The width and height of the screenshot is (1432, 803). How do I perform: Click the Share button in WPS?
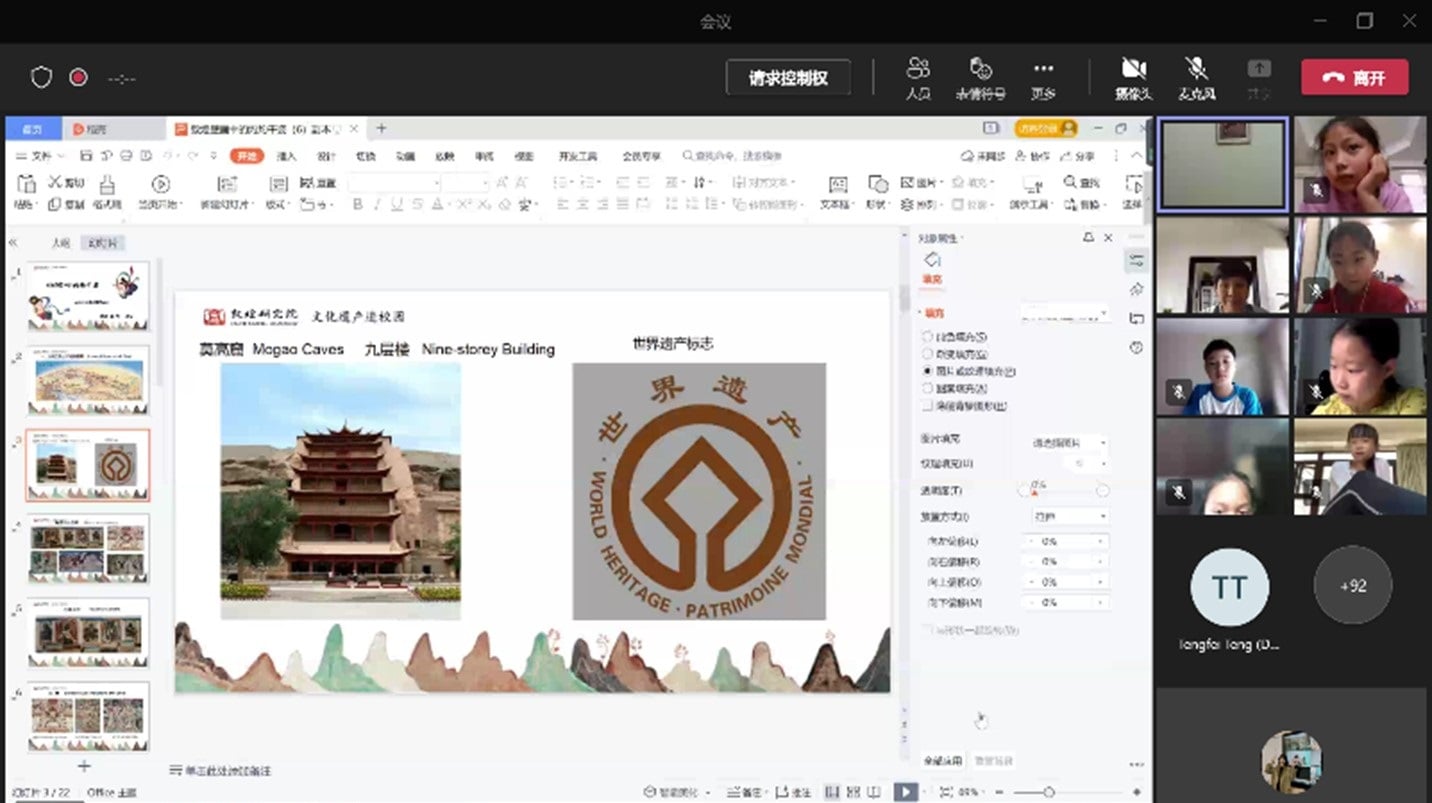click(1079, 156)
